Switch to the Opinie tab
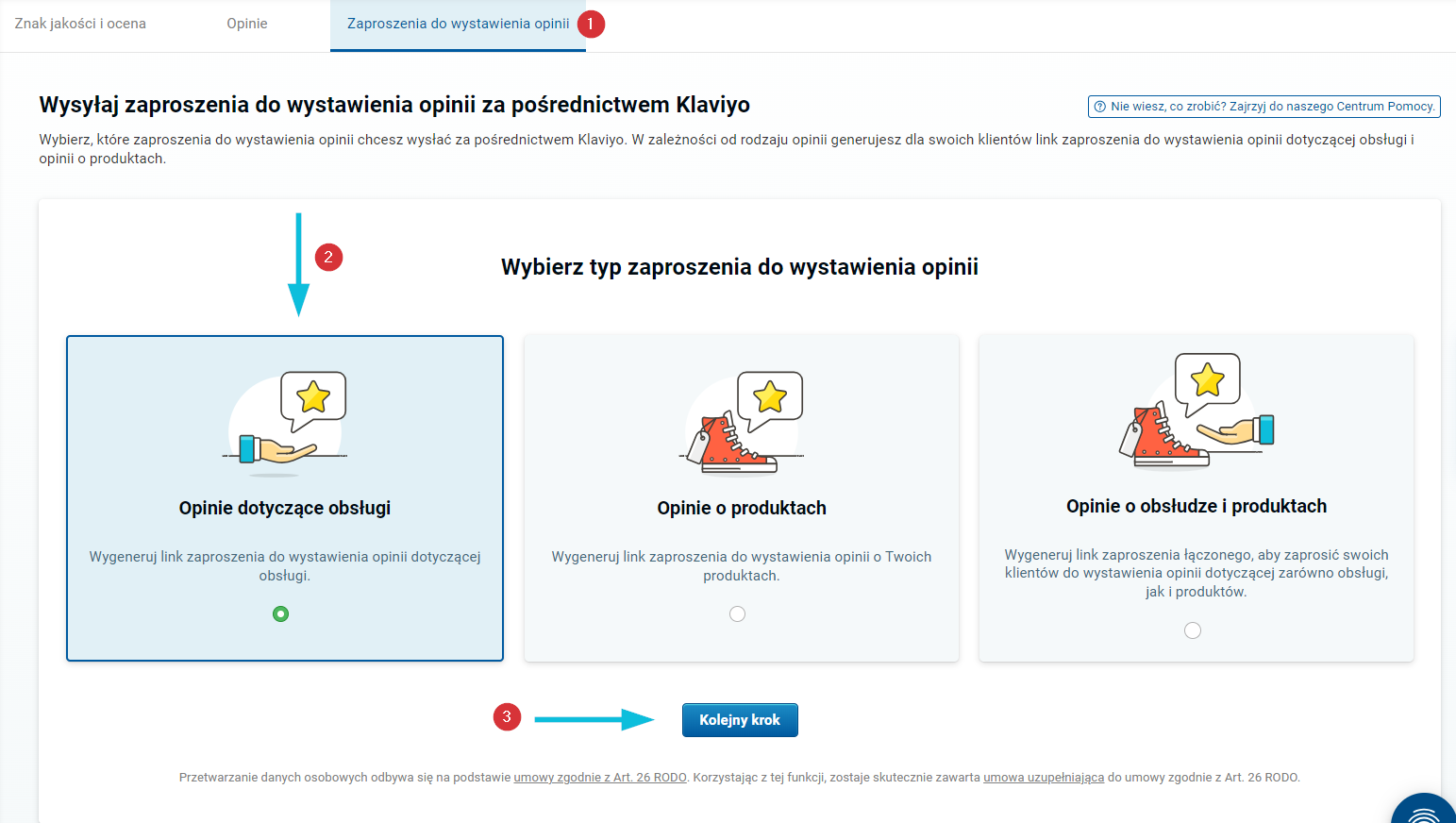The height and width of the screenshot is (823, 1456). [247, 24]
